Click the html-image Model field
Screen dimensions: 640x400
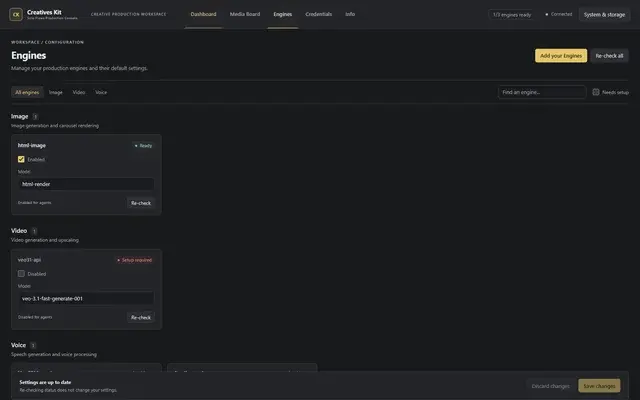pos(86,184)
